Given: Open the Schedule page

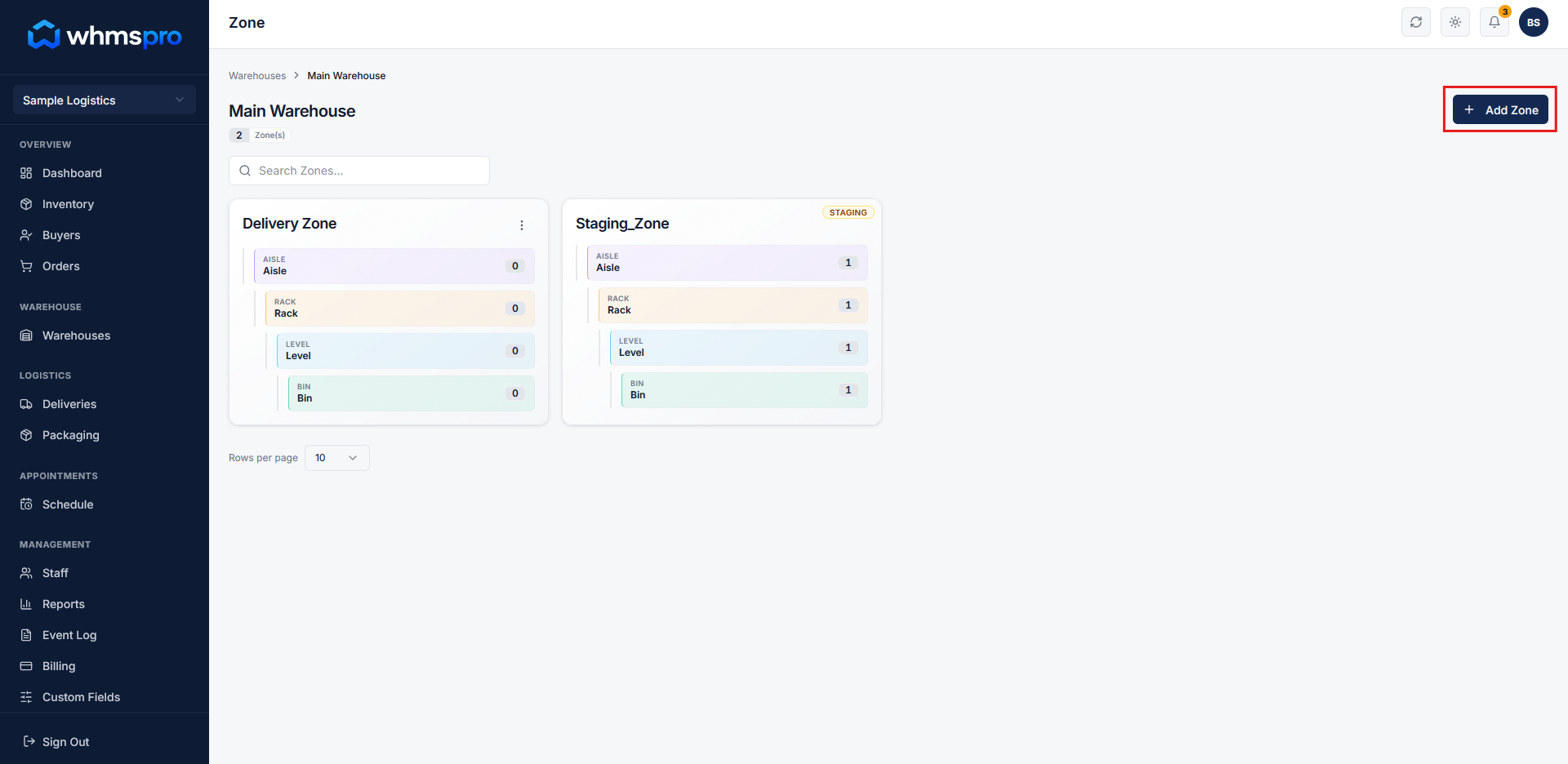Looking at the screenshot, I should tap(68, 504).
